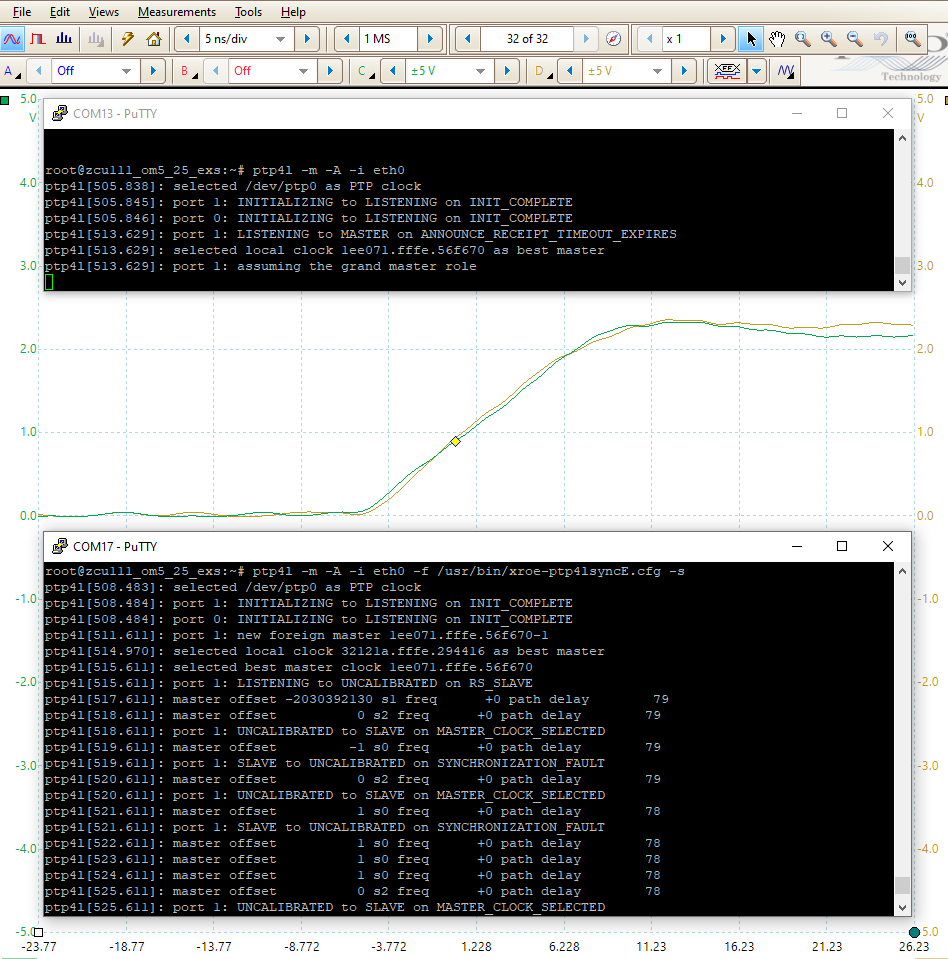The height and width of the screenshot is (959, 948).
Task: Activate Persistence mode icon
Action: click(x=38, y=39)
